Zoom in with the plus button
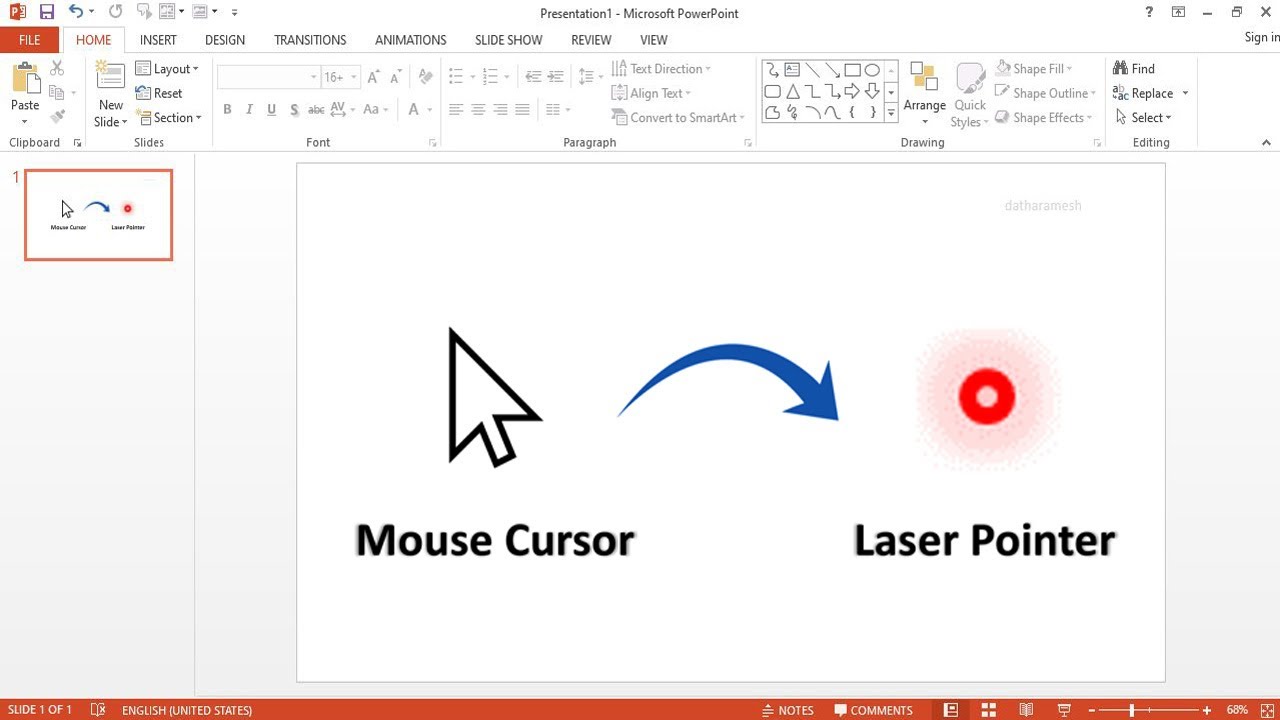 [x=1208, y=710]
